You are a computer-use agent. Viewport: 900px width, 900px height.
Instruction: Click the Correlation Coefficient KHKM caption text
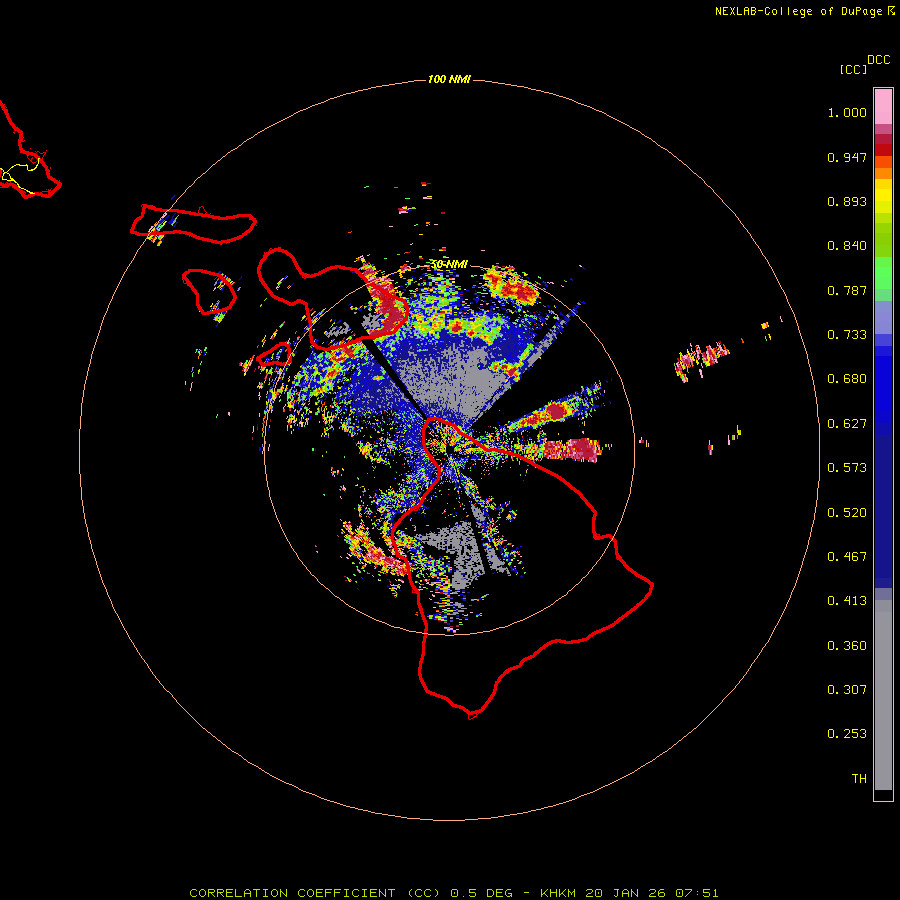tap(453, 893)
